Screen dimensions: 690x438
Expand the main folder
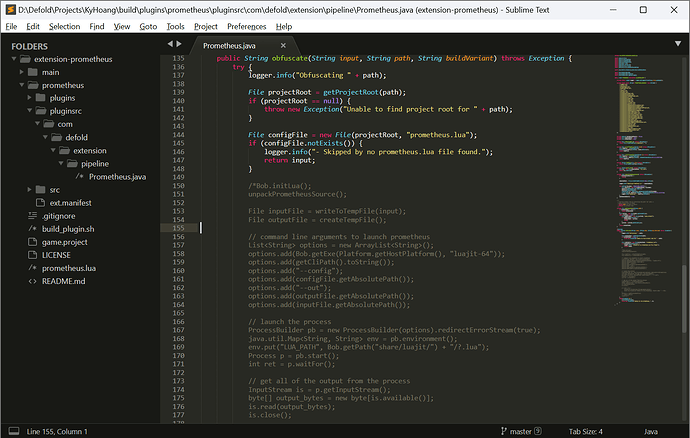point(22,72)
